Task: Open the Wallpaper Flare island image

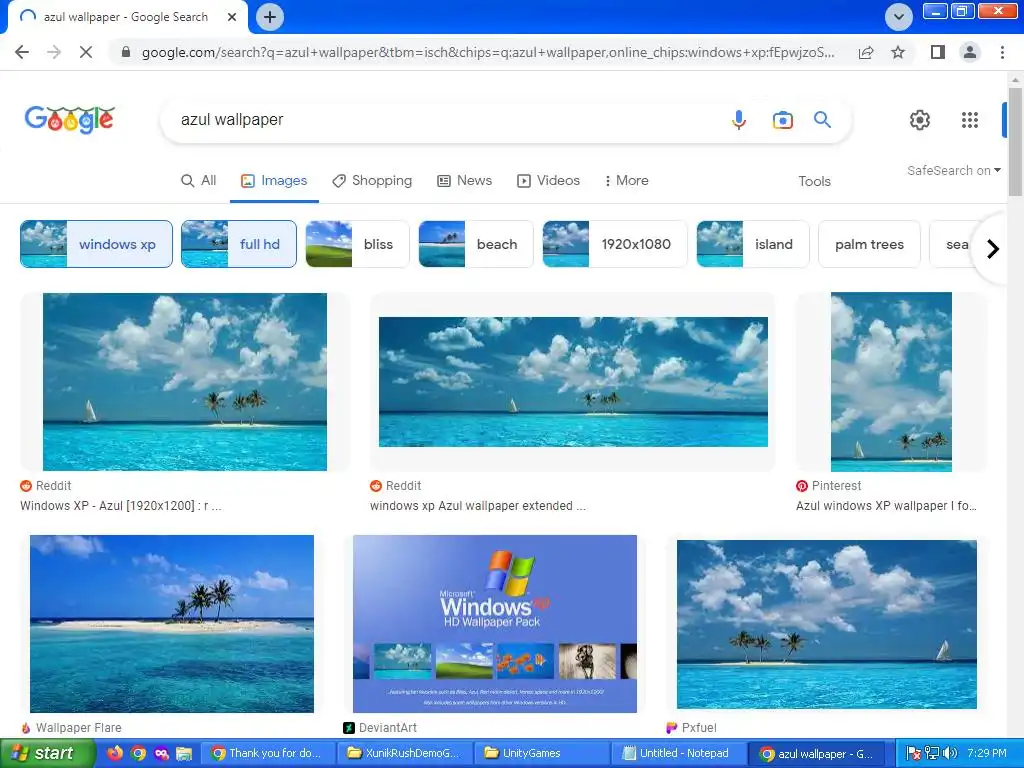Action: tap(172, 624)
